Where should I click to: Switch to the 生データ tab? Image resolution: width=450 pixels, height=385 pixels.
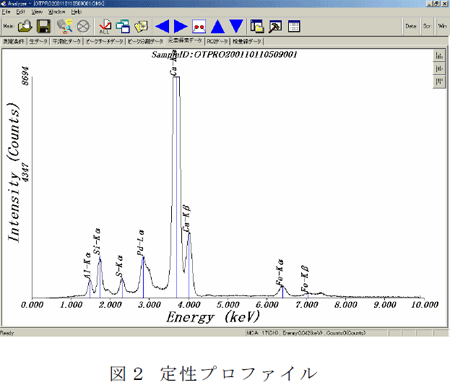point(38,41)
